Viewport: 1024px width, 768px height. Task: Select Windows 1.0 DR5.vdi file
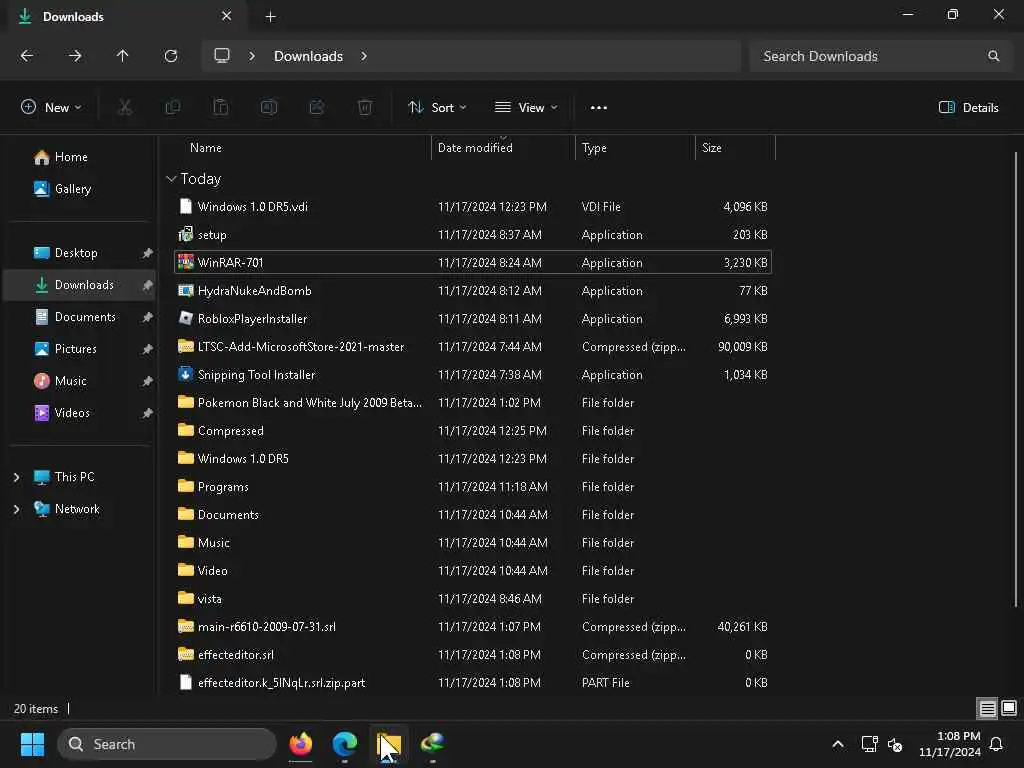473,206
